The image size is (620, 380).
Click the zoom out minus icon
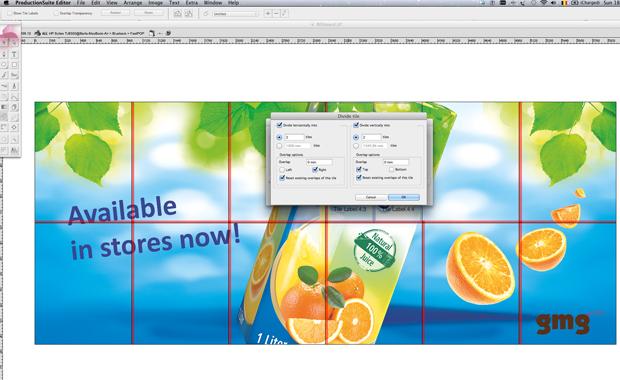(x=276, y=13)
